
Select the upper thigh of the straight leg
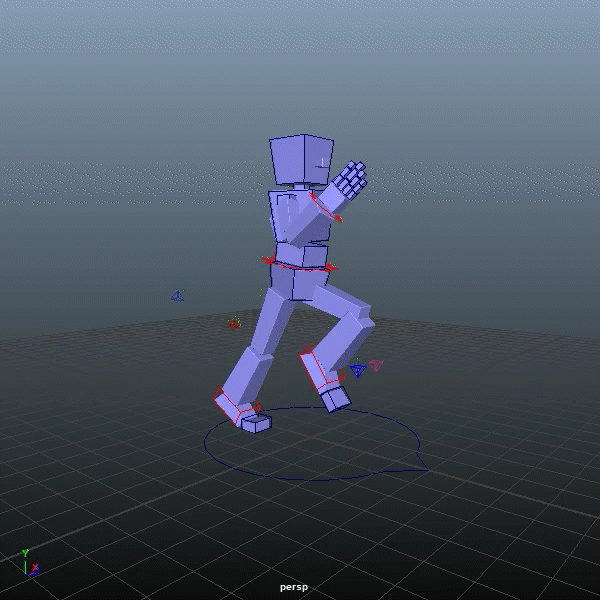(x=271, y=323)
